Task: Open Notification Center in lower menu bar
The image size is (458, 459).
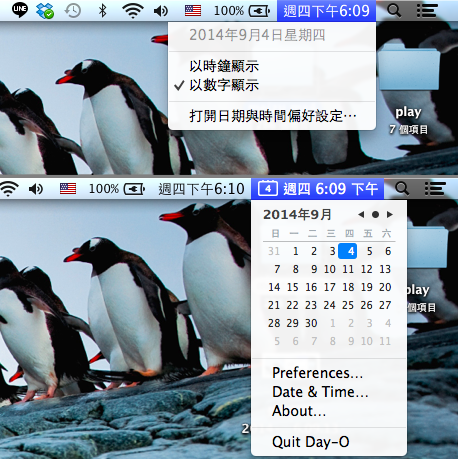Action: [435, 189]
